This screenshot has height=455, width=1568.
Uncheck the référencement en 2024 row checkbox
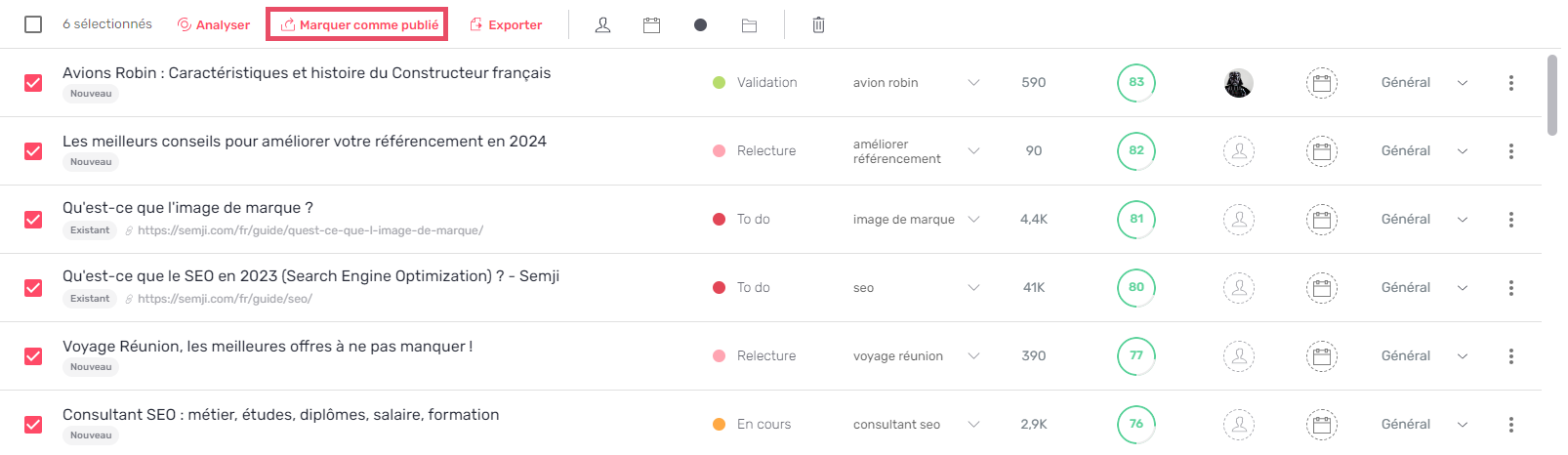point(33,151)
